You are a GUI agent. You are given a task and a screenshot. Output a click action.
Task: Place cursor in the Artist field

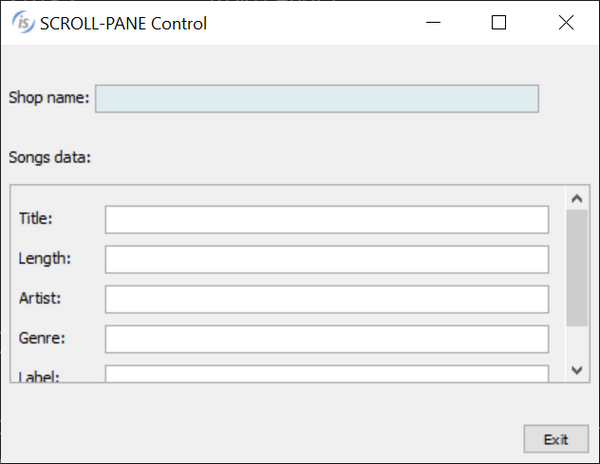click(x=327, y=299)
